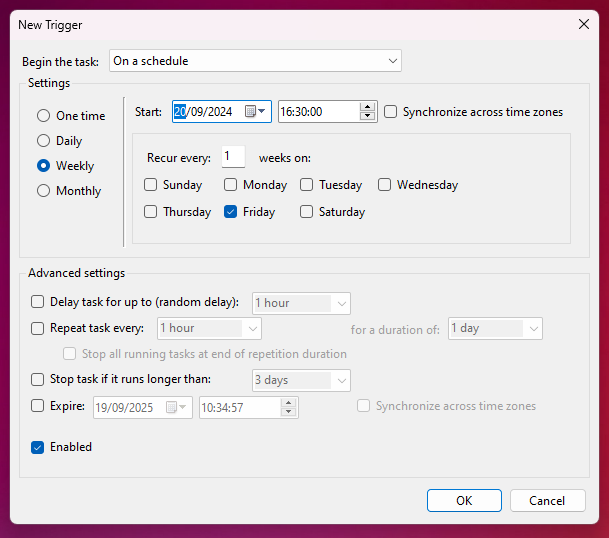Viewport: 609px width, 538px height.
Task: Enable the Wednesday checkbox
Action: (385, 185)
